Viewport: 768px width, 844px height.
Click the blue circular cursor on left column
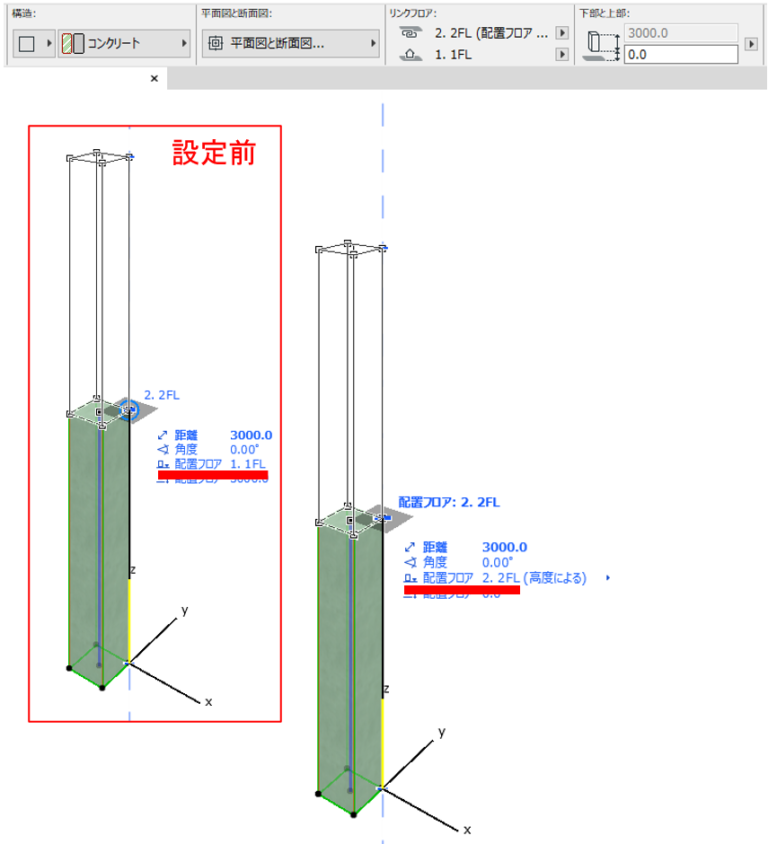[129, 410]
